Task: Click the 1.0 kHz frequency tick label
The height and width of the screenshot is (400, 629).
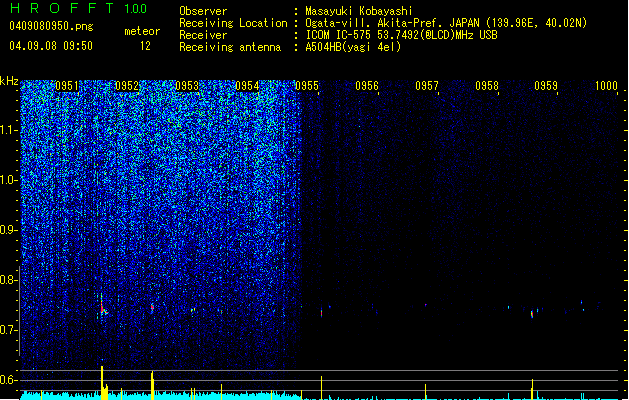Action: coord(7,180)
